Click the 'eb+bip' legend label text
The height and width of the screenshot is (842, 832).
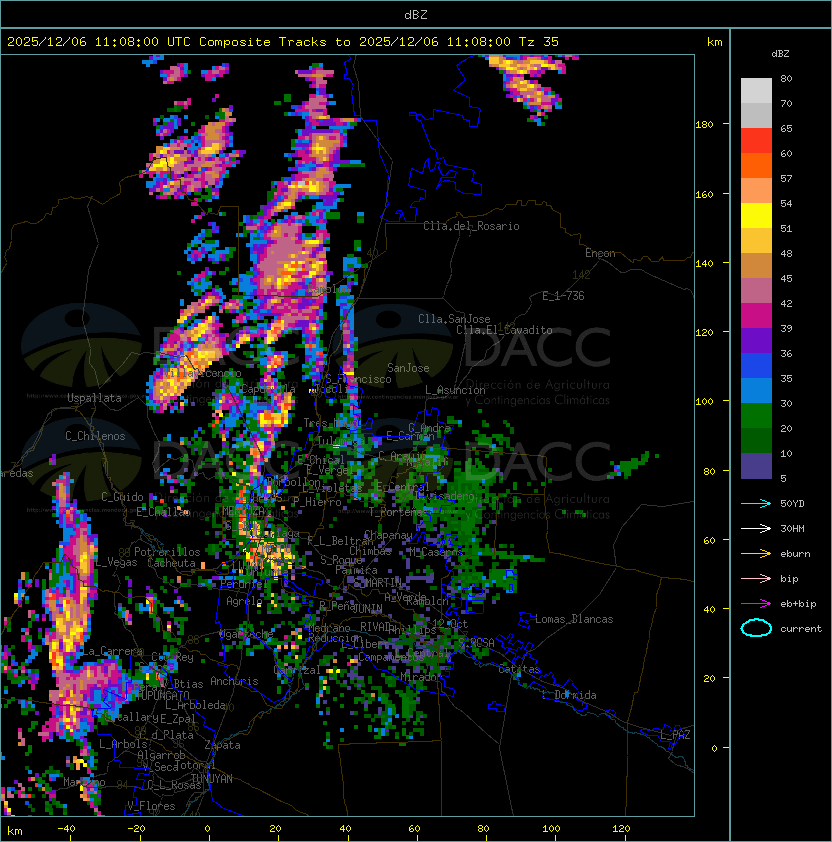798,604
